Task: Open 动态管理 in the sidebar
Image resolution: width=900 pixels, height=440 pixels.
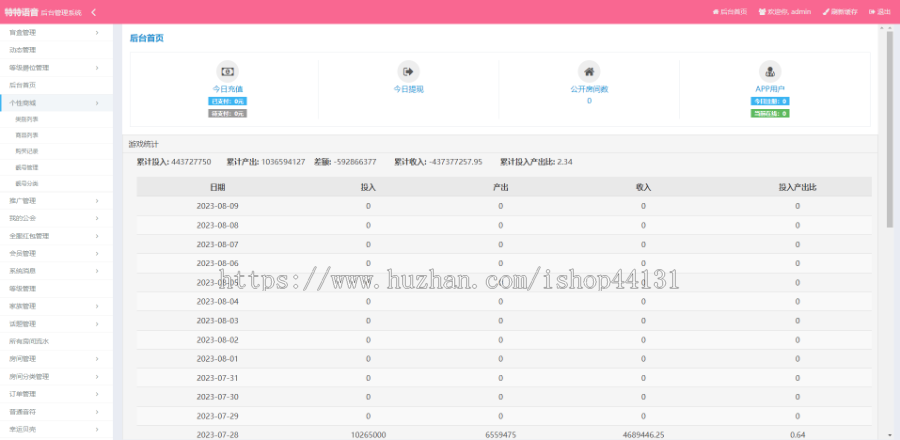Action: tap(22, 50)
